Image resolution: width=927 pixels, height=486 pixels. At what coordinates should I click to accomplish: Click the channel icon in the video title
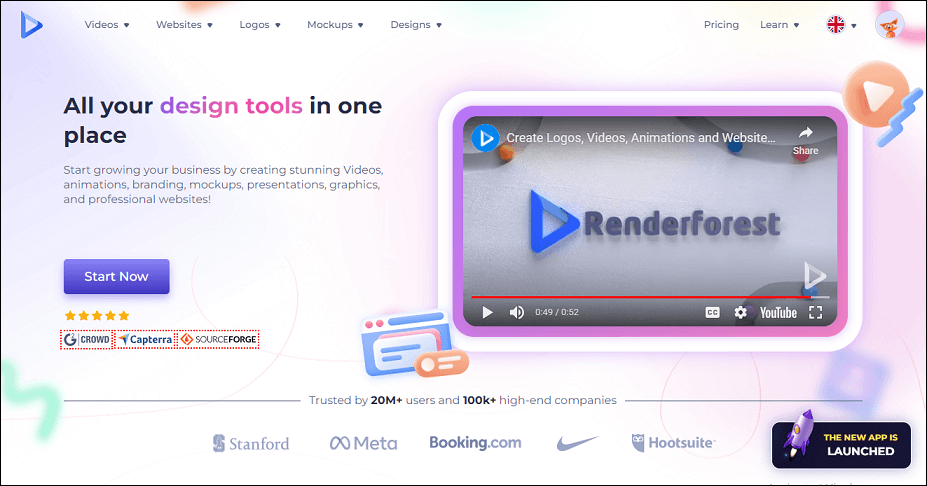click(x=485, y=138)
